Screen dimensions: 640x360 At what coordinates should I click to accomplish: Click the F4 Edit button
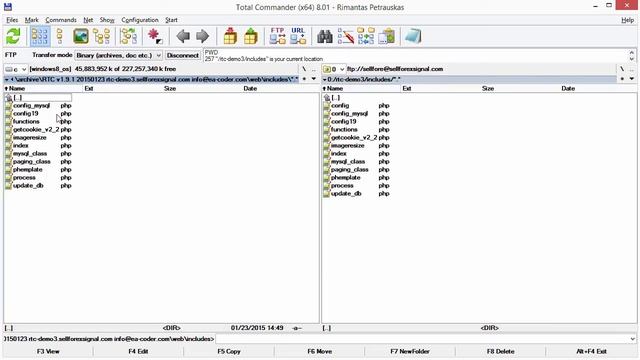138,351
